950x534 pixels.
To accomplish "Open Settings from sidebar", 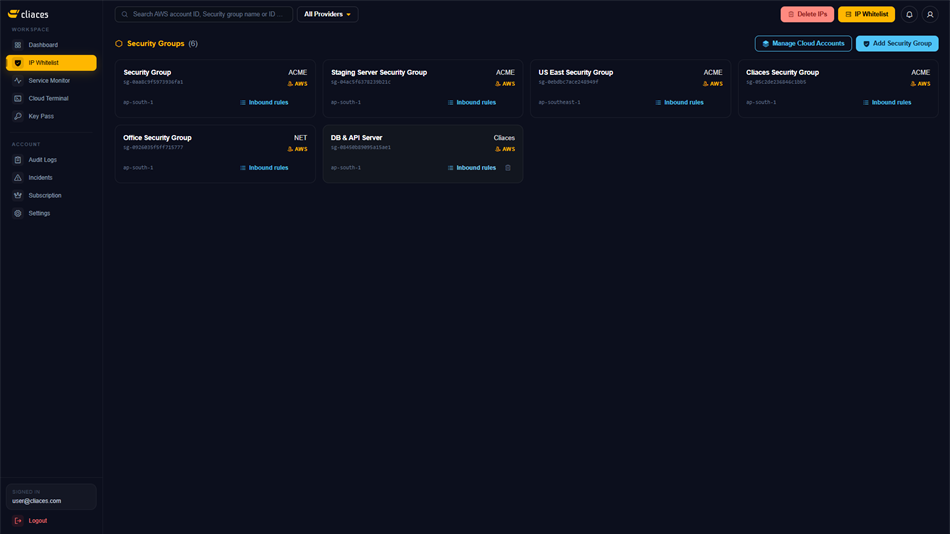I will pos(51,213).
